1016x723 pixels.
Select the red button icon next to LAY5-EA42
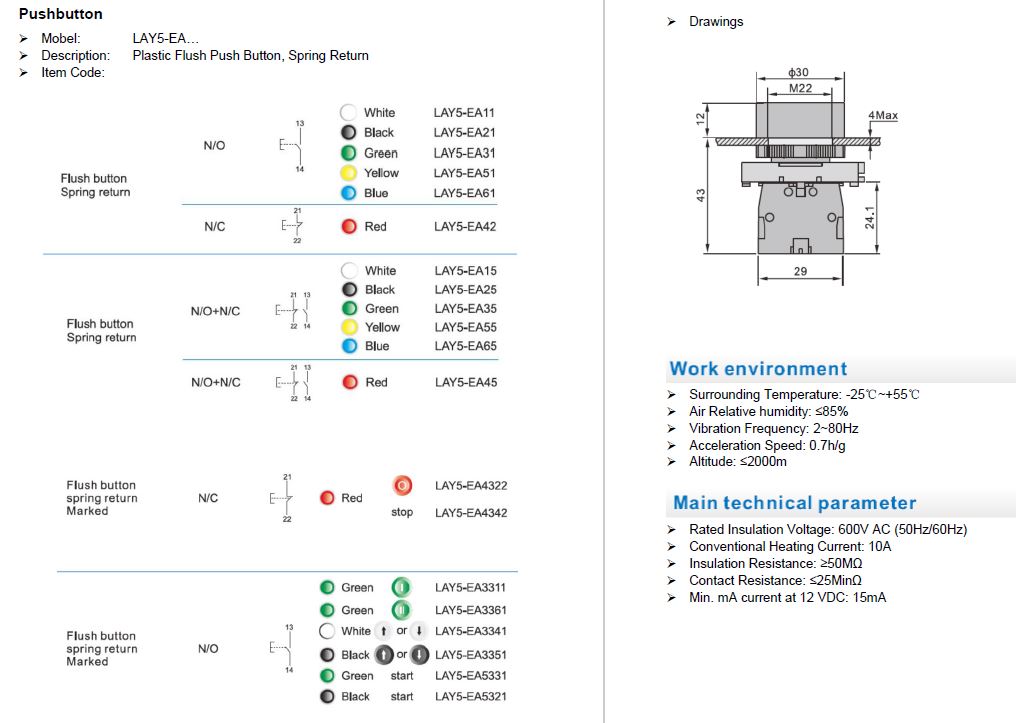(348, 227)
